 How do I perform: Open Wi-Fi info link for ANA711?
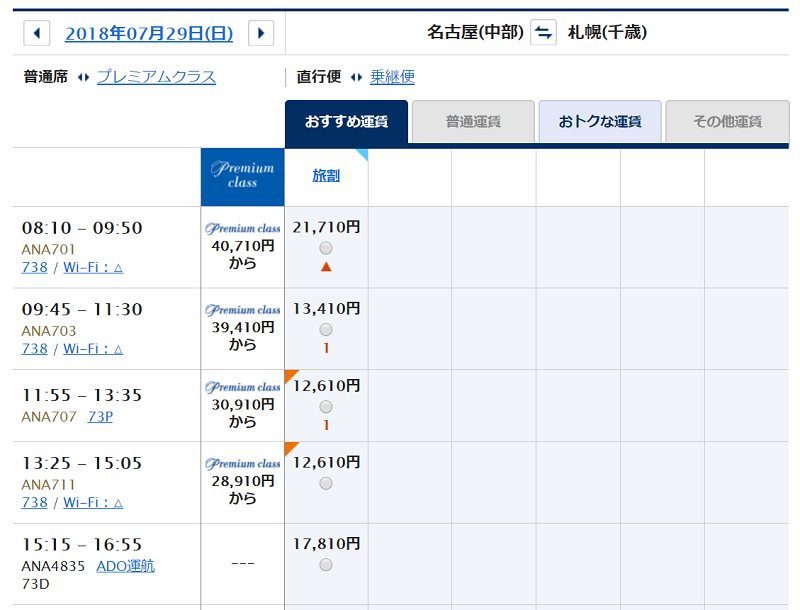click(93, 502)
